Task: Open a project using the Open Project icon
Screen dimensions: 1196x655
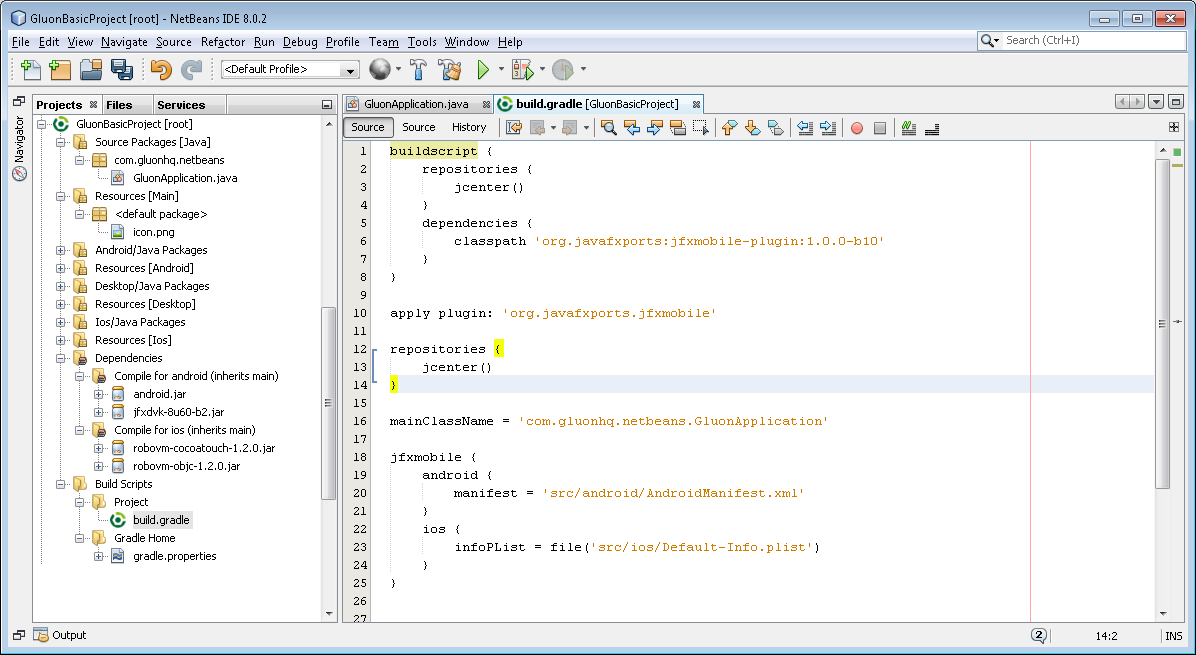Action: click(x=91, y=69)
